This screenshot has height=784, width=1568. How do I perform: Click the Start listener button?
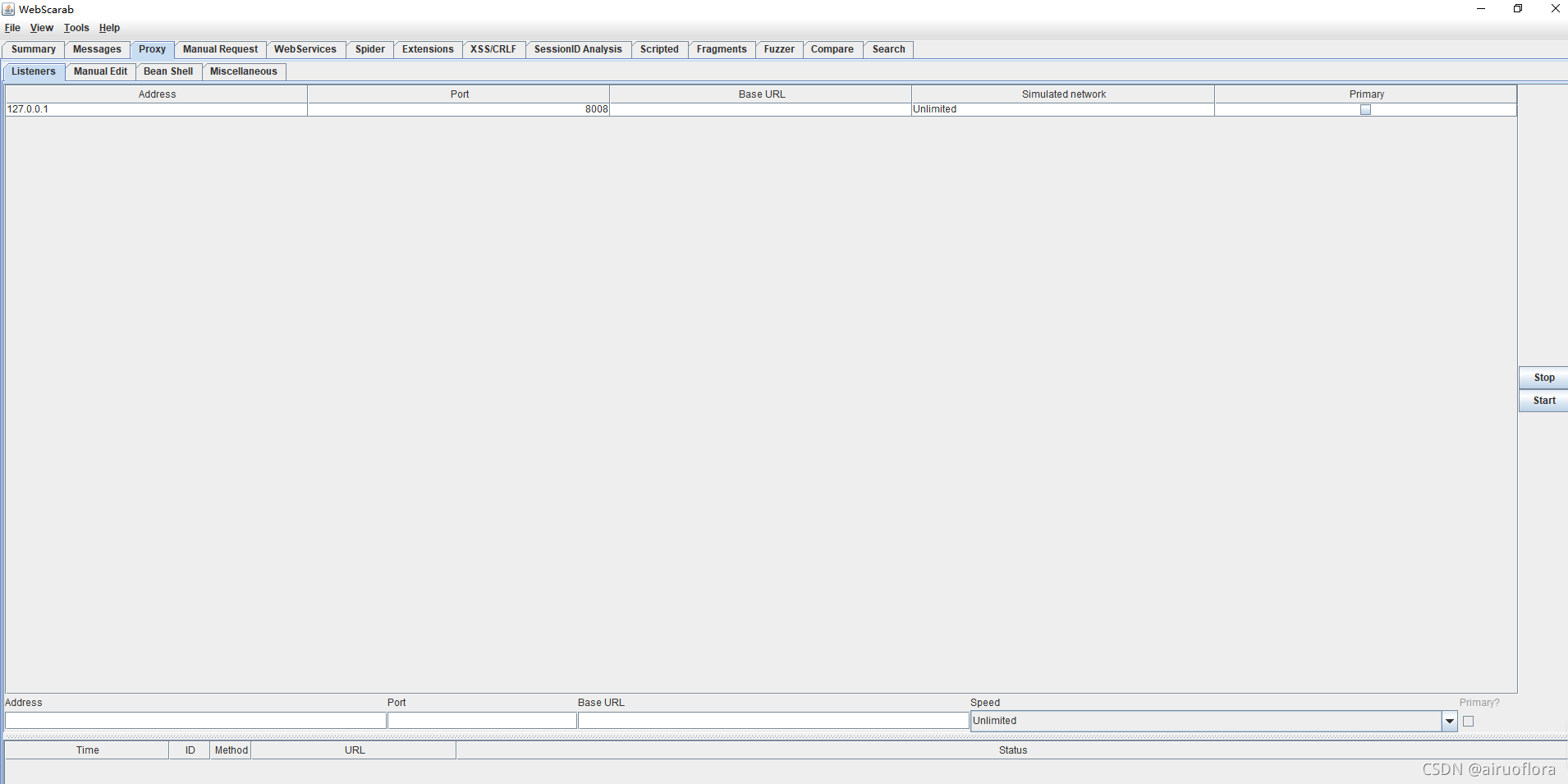point(1543,401)
